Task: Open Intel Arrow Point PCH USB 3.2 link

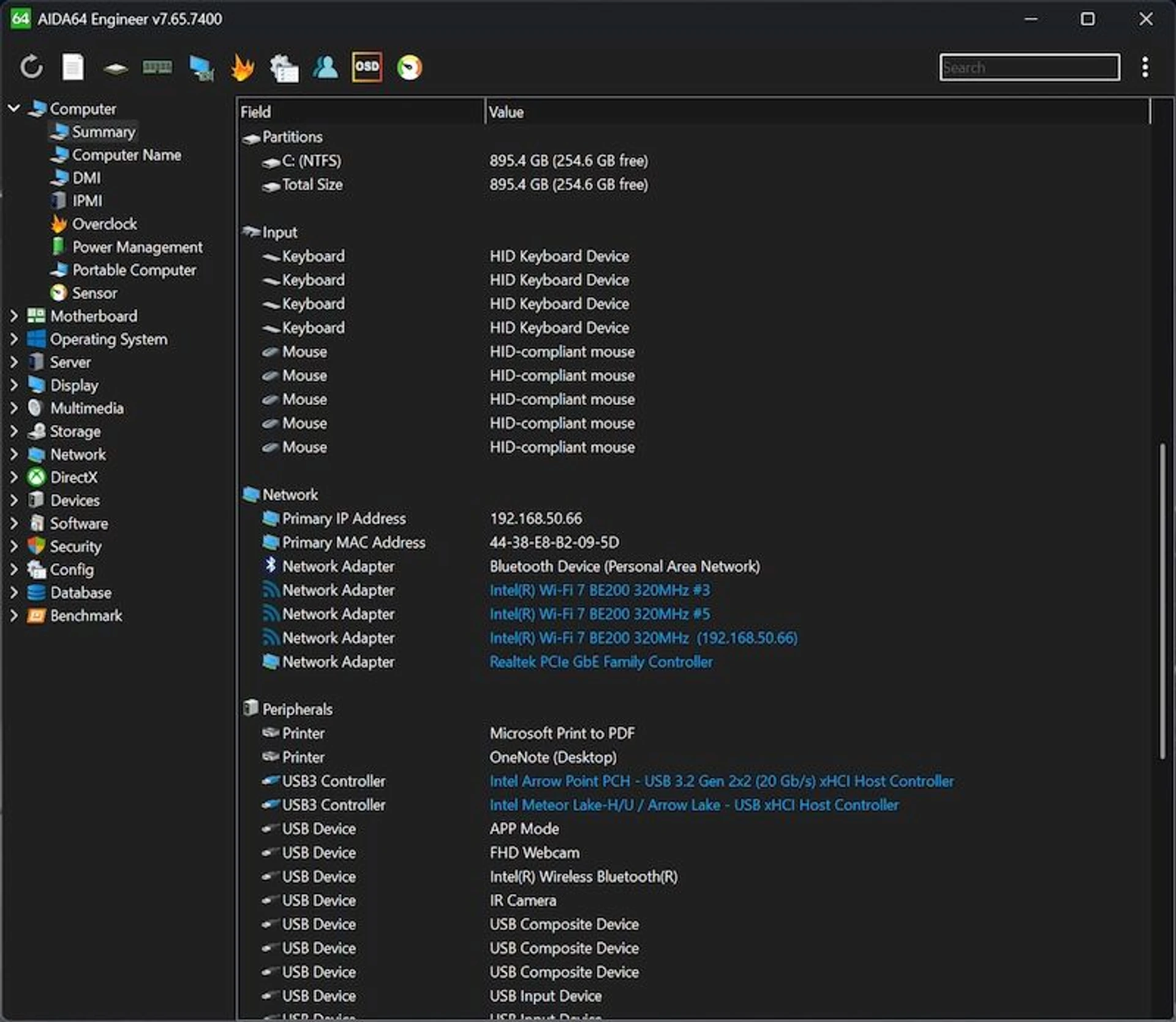Action: [x=721, y=781]
